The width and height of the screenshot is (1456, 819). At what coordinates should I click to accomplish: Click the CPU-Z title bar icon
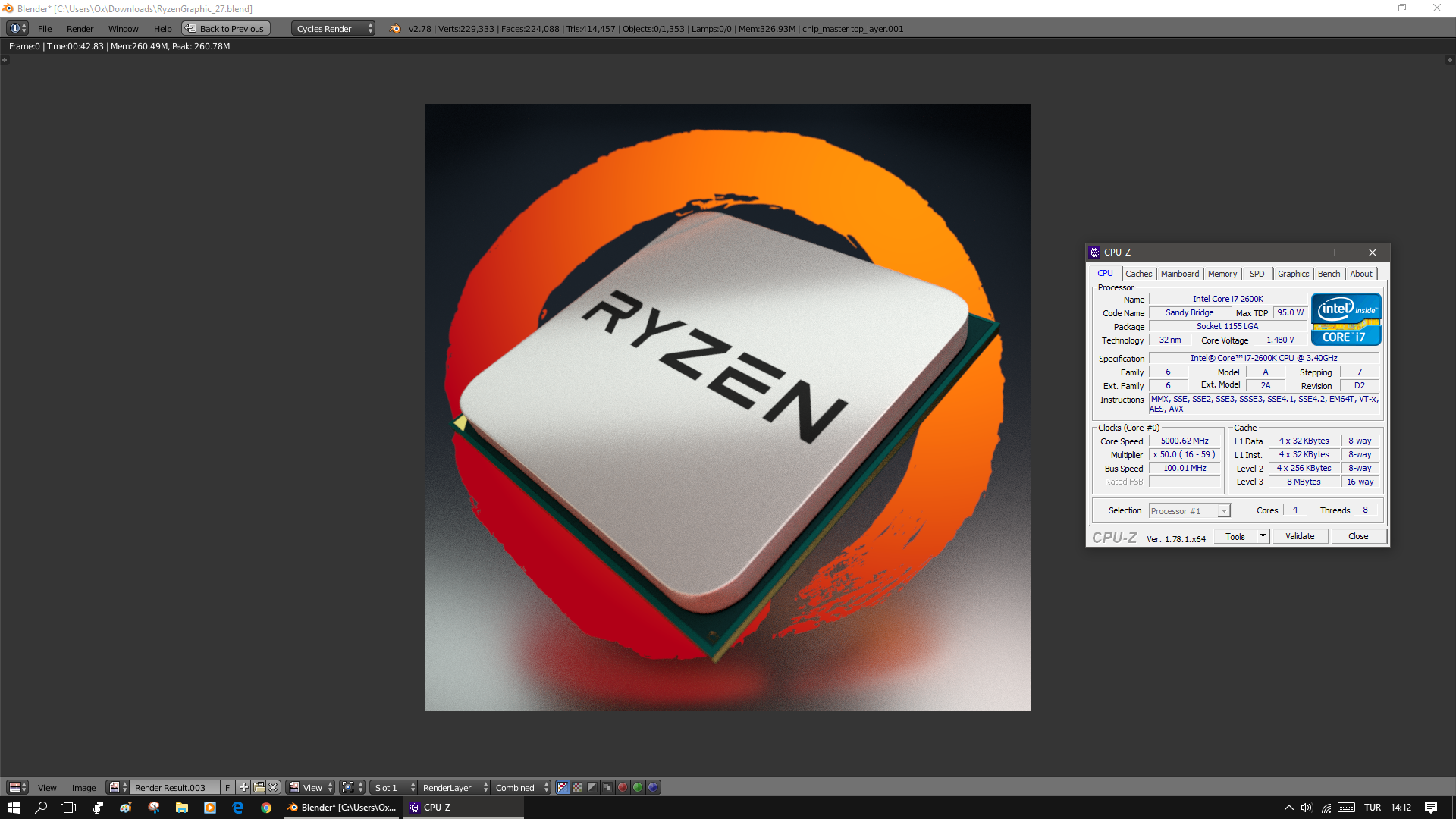click(x=1094, y=253)
